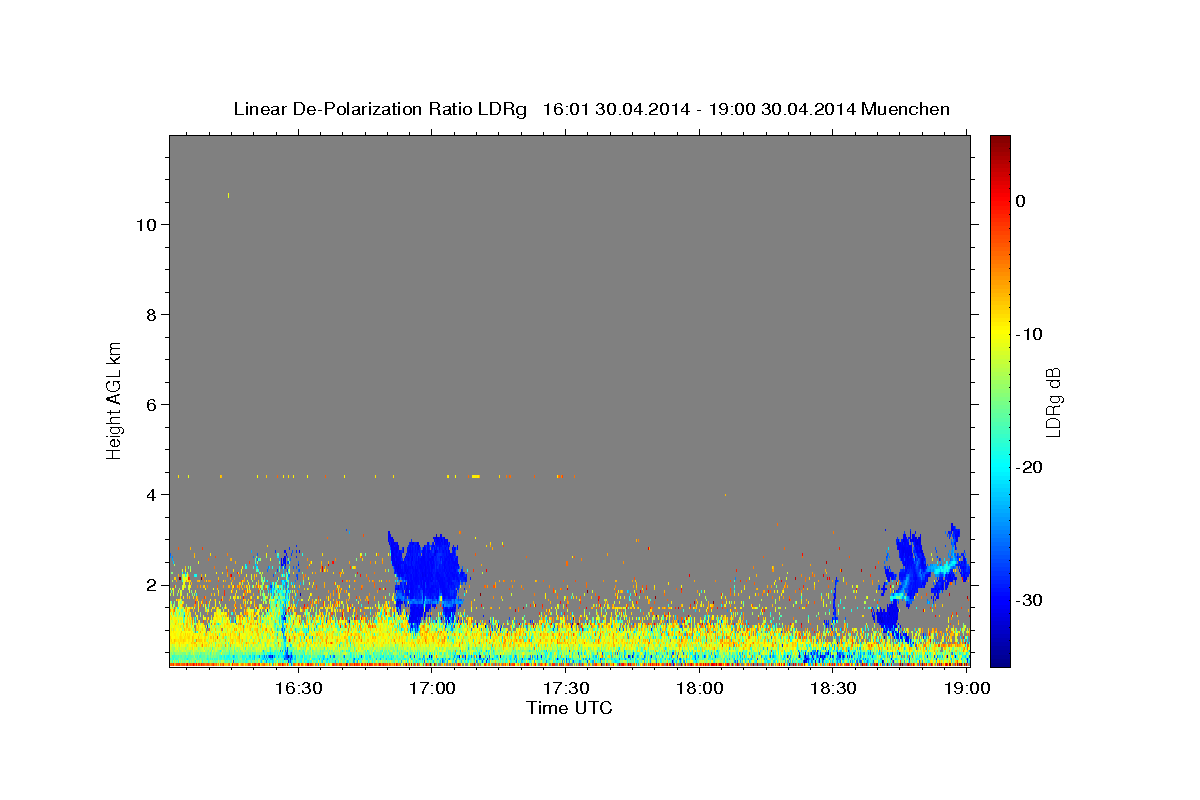The height and width of the screenshot is (800, 1200).
Task: Select the '18:00' time axis label
Action: pyautogui.click(x=700, y=688)
